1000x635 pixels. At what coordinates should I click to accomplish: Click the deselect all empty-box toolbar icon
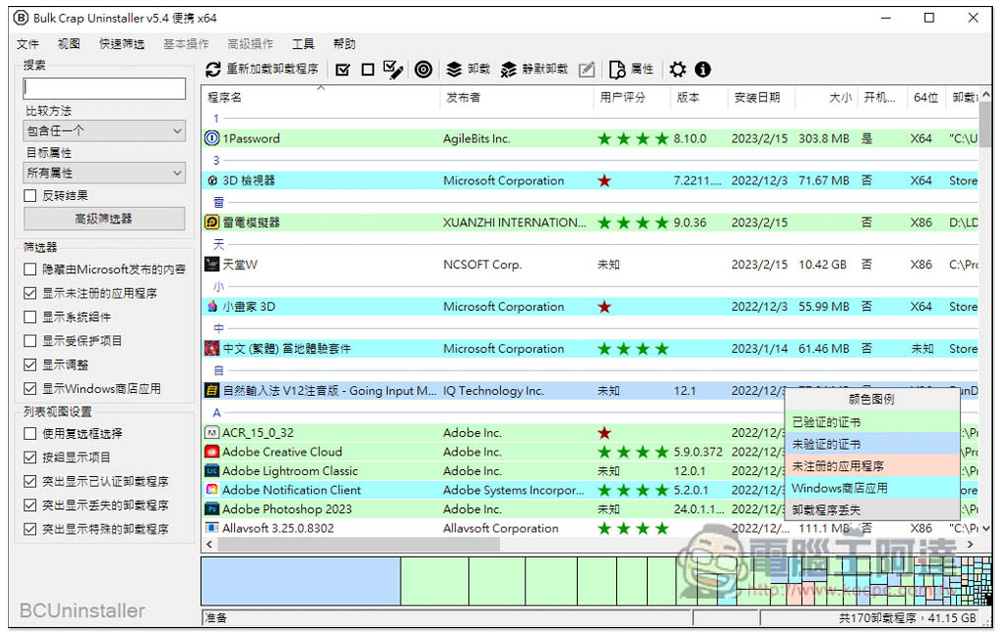point(367,69)
